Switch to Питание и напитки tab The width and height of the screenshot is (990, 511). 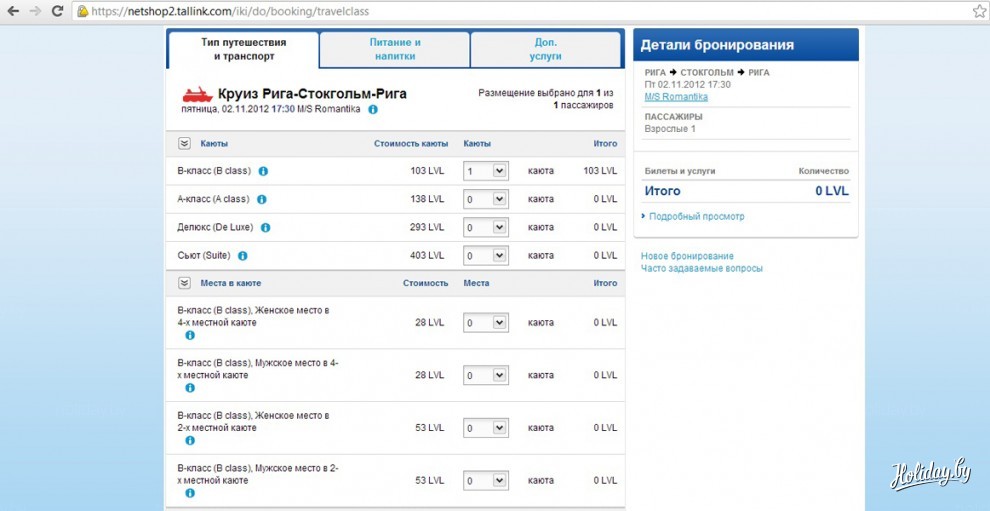pos(395,49)
